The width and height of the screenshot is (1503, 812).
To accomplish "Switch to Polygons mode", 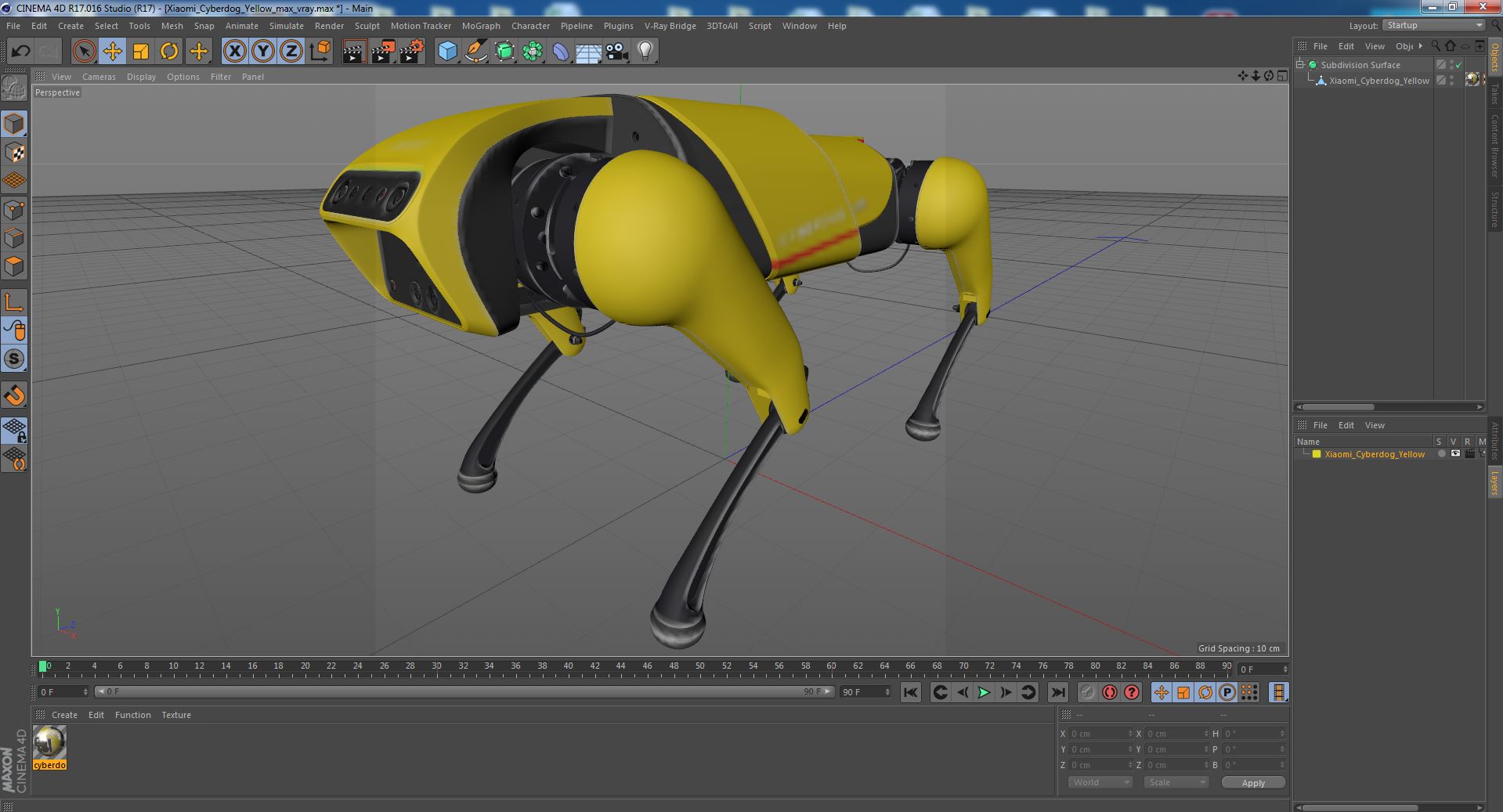I will [14, 266].
